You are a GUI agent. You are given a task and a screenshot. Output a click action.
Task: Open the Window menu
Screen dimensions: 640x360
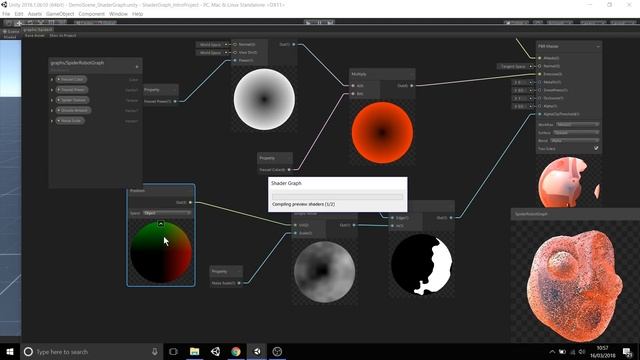(x=118, y=14)
